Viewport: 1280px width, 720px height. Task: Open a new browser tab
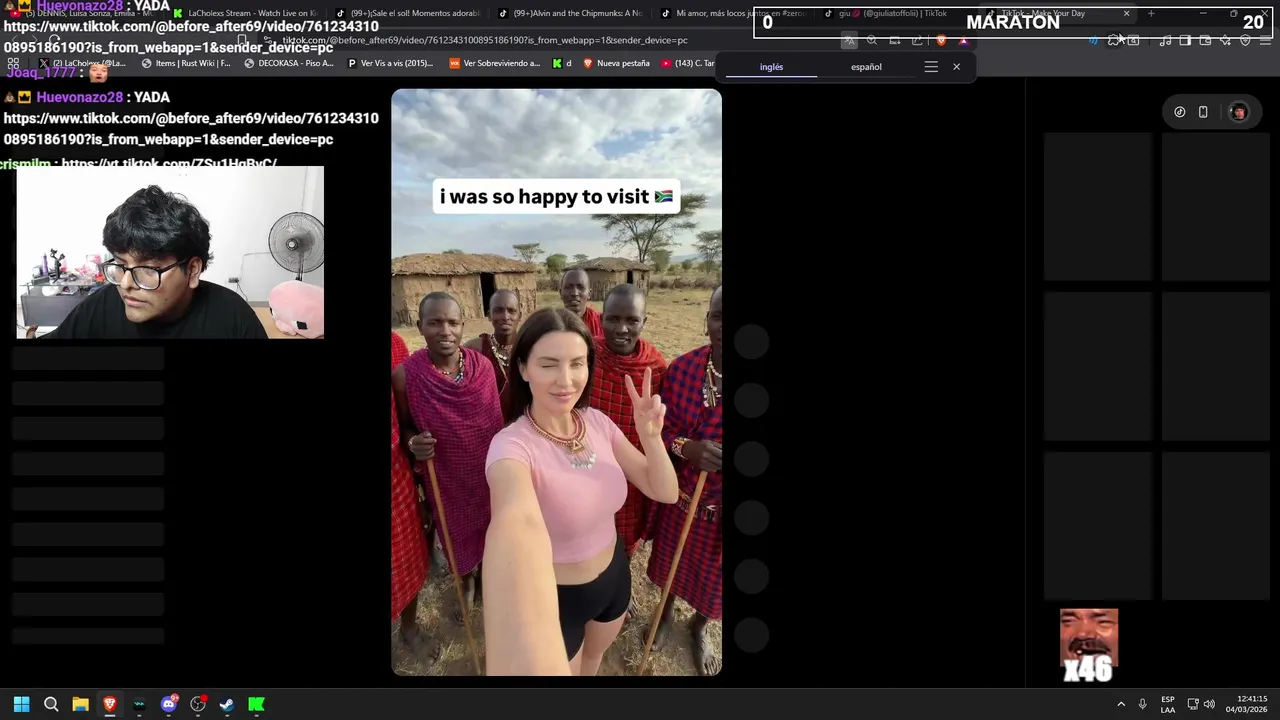1151,14
